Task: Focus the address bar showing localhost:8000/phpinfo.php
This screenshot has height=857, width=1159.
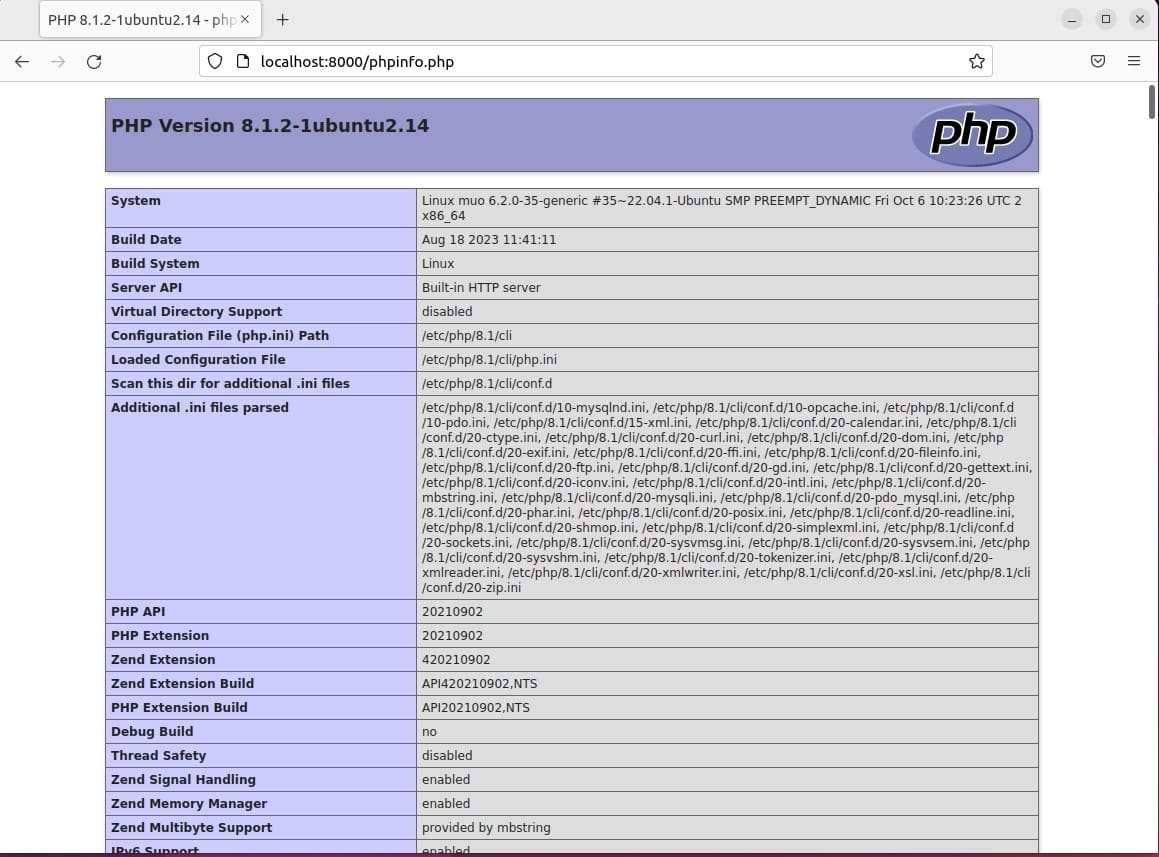Action: (595, 61)
